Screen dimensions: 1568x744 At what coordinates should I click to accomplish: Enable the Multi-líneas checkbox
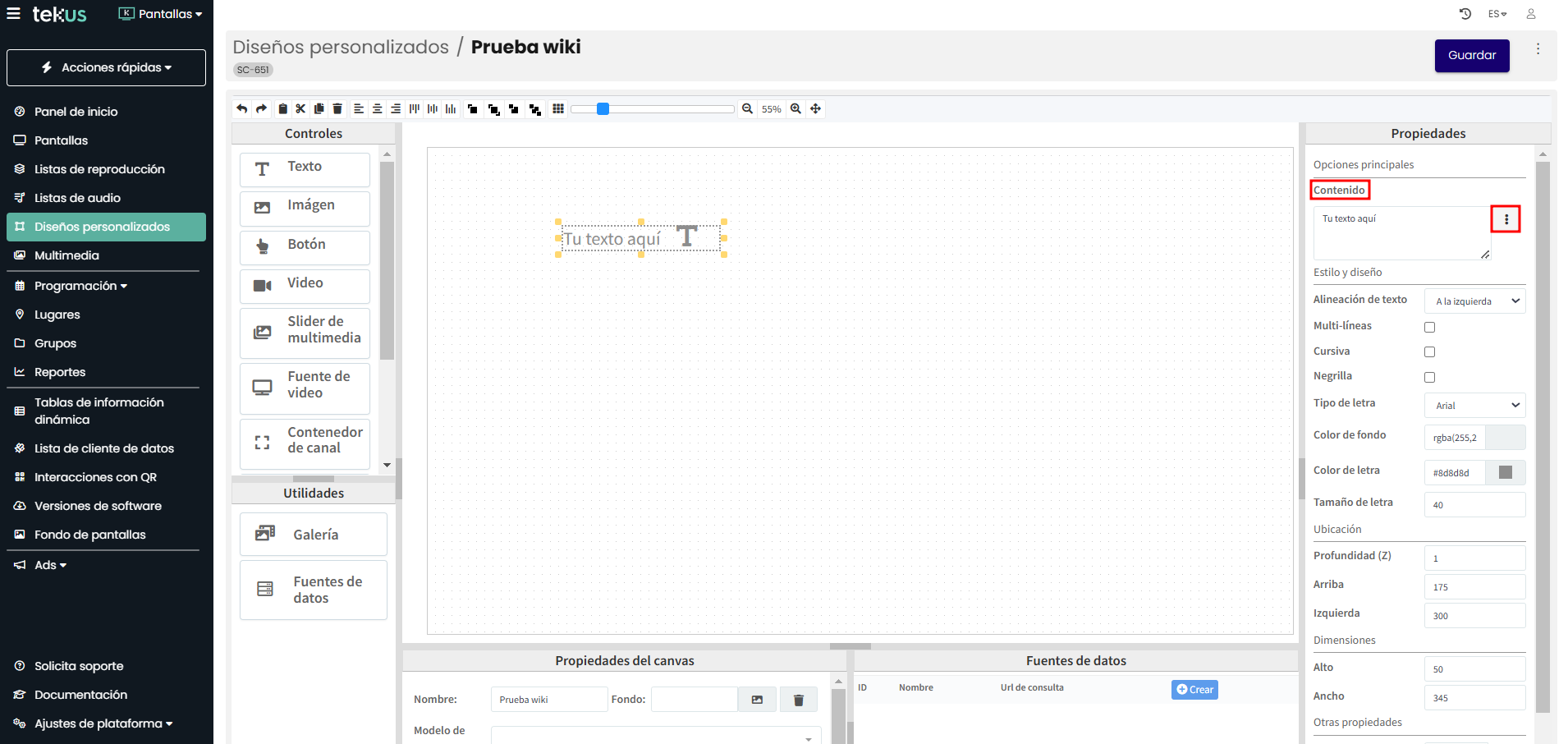pos(1429,327)
